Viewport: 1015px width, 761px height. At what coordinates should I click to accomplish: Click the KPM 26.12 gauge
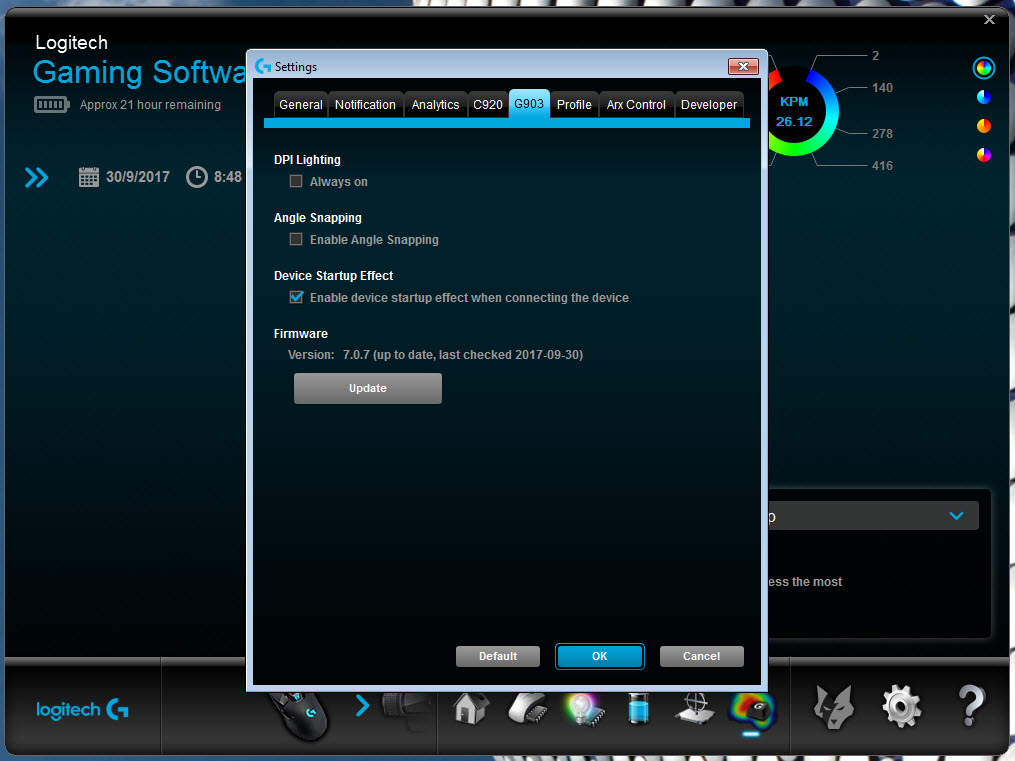tap(795, 111)
